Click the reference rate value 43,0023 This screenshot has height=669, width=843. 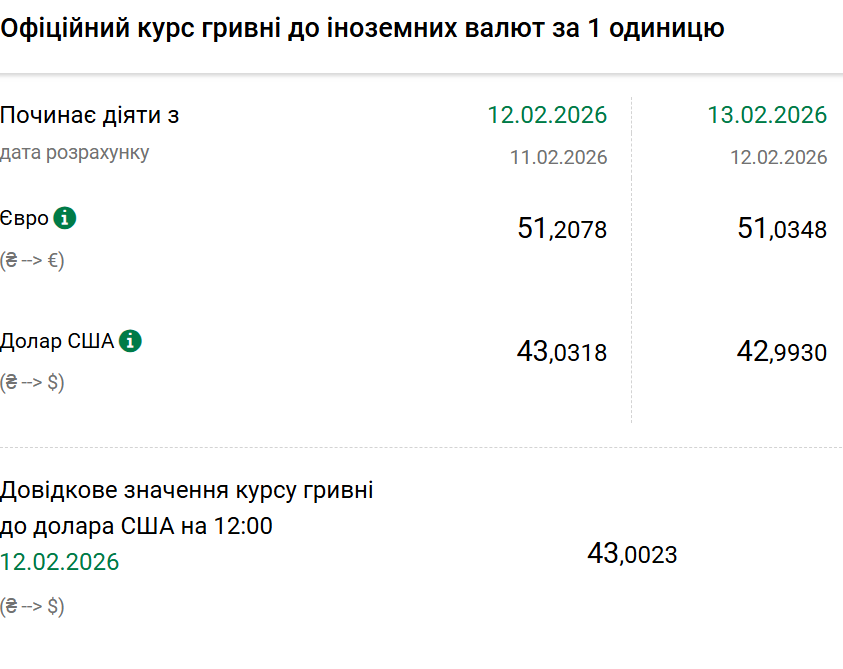coord(632,554)
